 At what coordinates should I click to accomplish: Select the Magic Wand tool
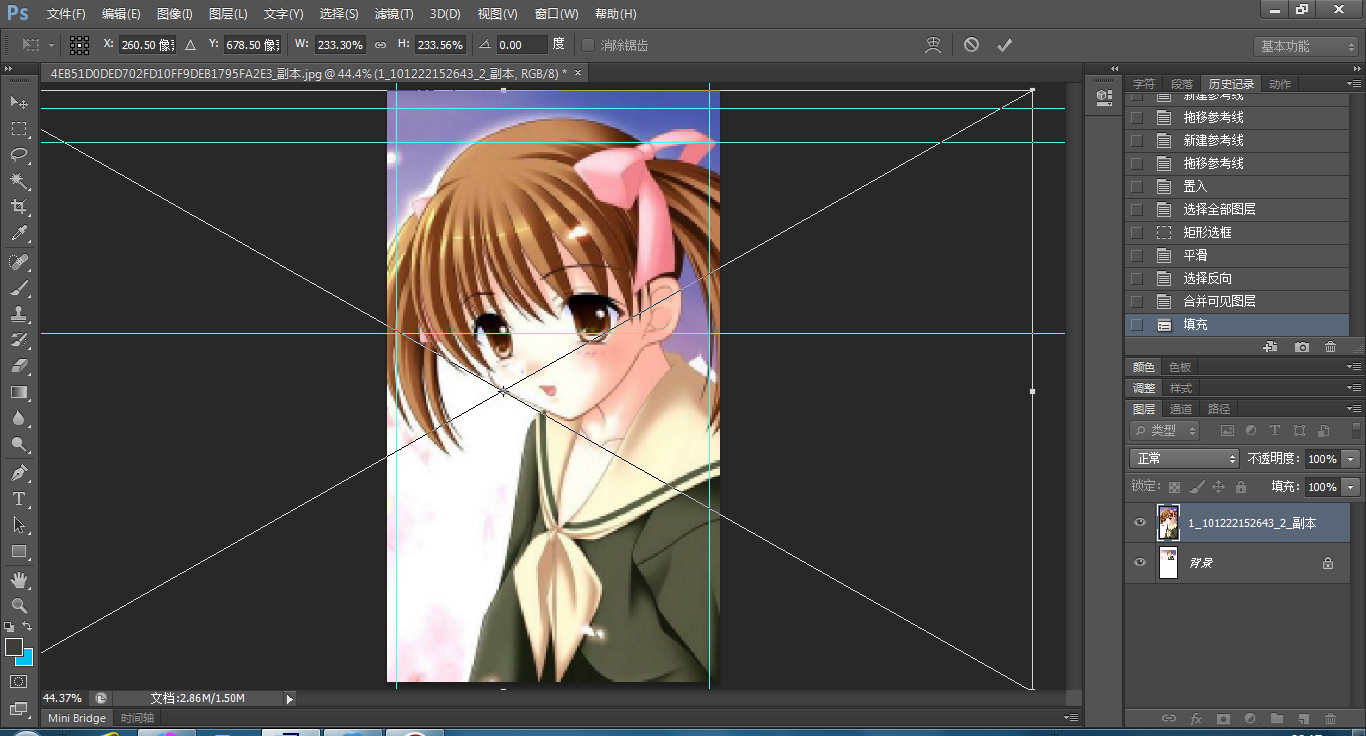coord(19,181)
